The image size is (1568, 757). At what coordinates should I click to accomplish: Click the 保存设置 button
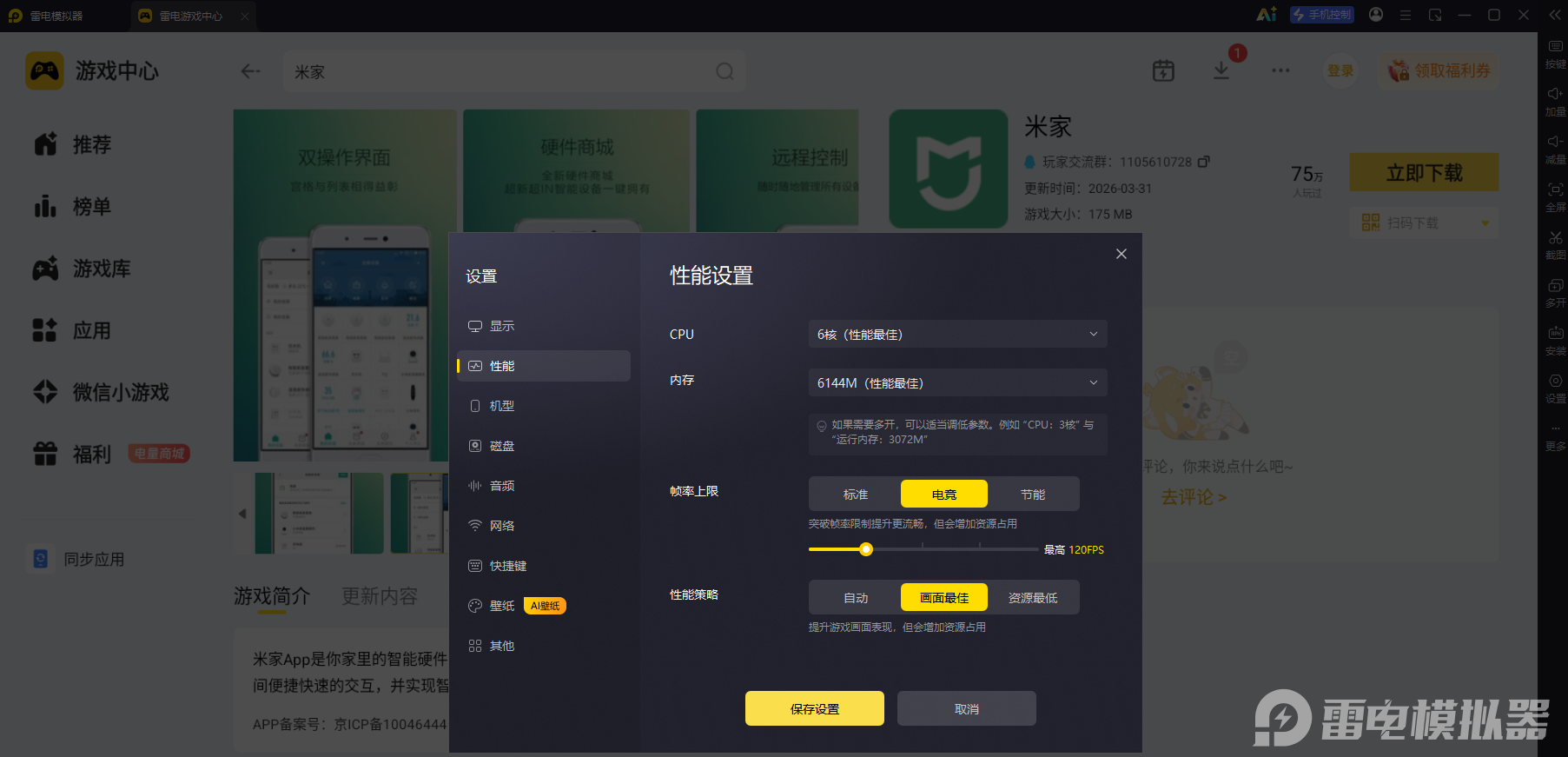pyautogui.click(x=815, y=708)
